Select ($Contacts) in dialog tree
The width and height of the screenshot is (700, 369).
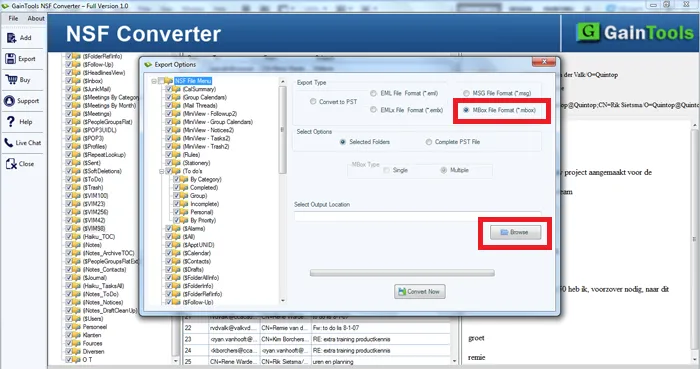click(196, 261)
